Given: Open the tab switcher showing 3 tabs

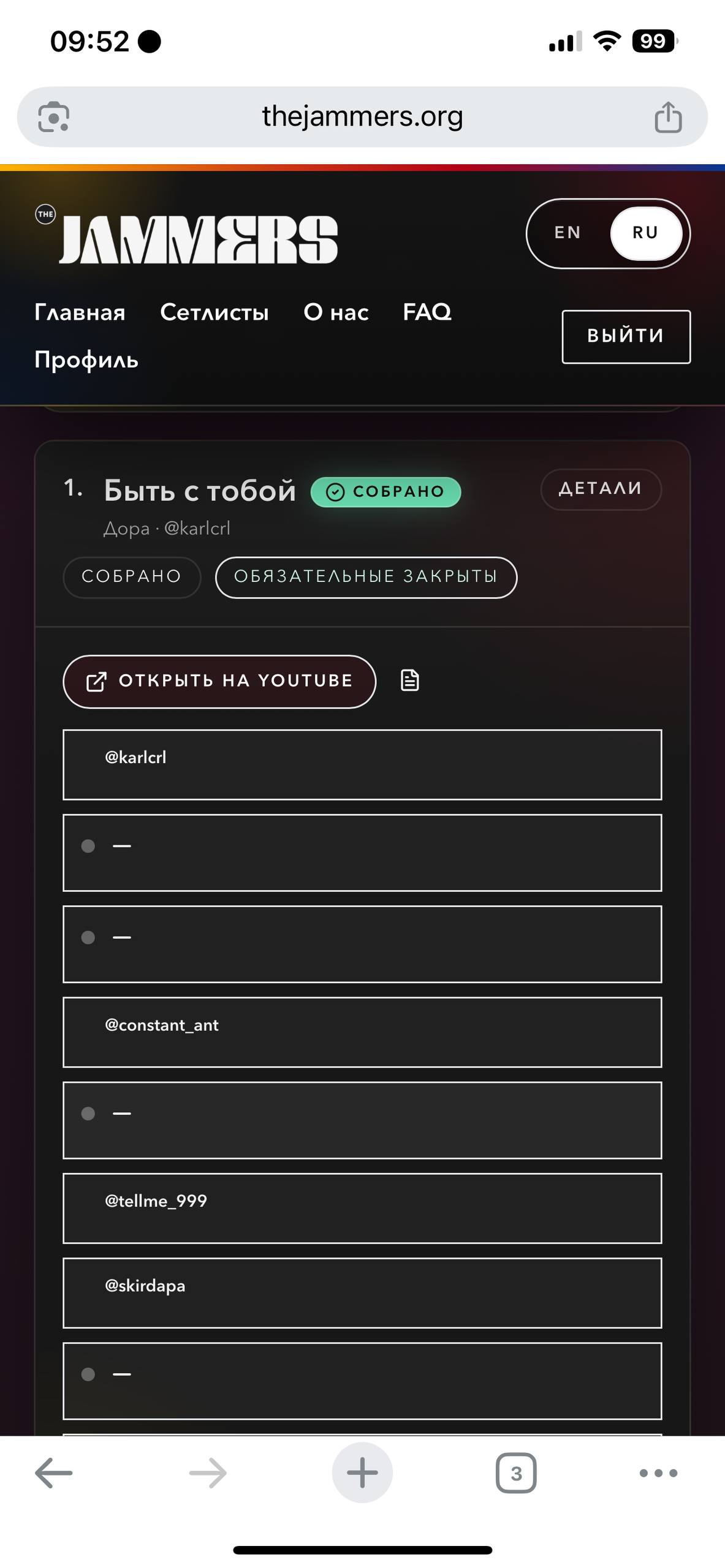Looking at the screenshot, I should click(x=515, y=1473).
